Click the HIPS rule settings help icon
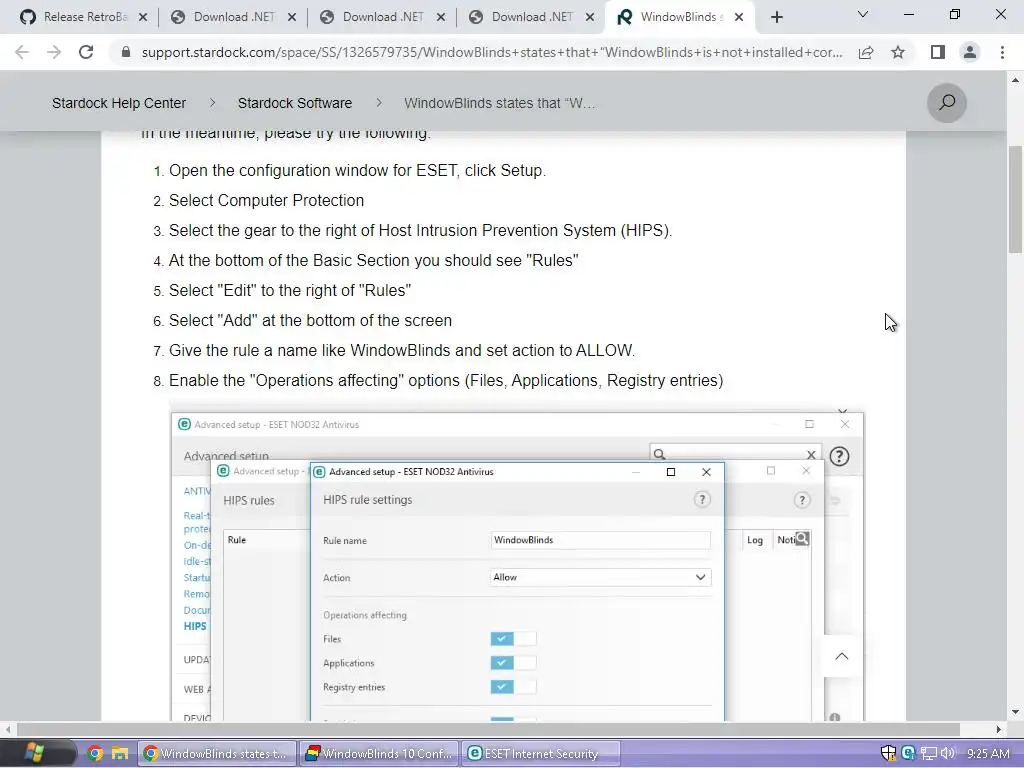 702,500
